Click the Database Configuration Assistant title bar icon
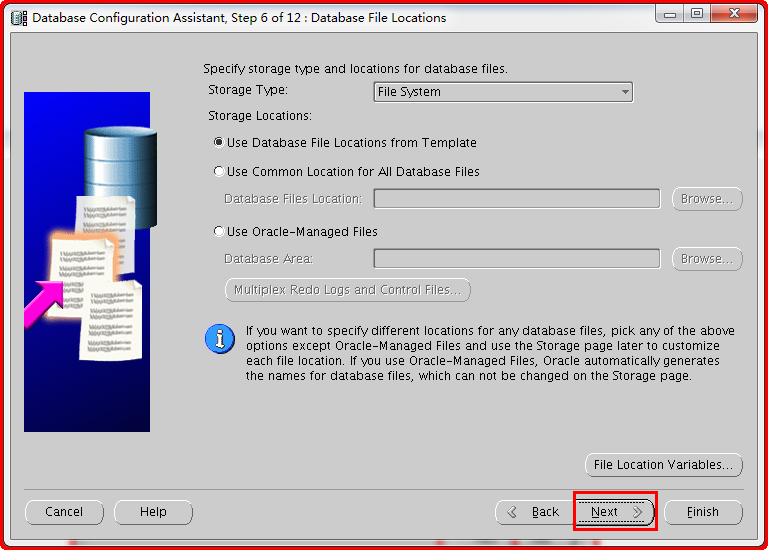Viewport: 768px width, 550px height. 19,18
